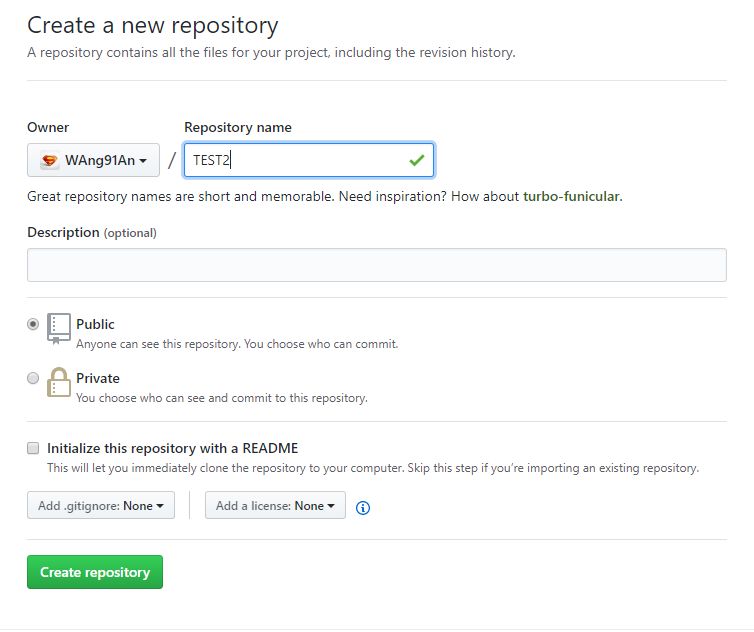Select the Private radio button
This screenshot has height=632, width=754.
(x=33, y=378)
